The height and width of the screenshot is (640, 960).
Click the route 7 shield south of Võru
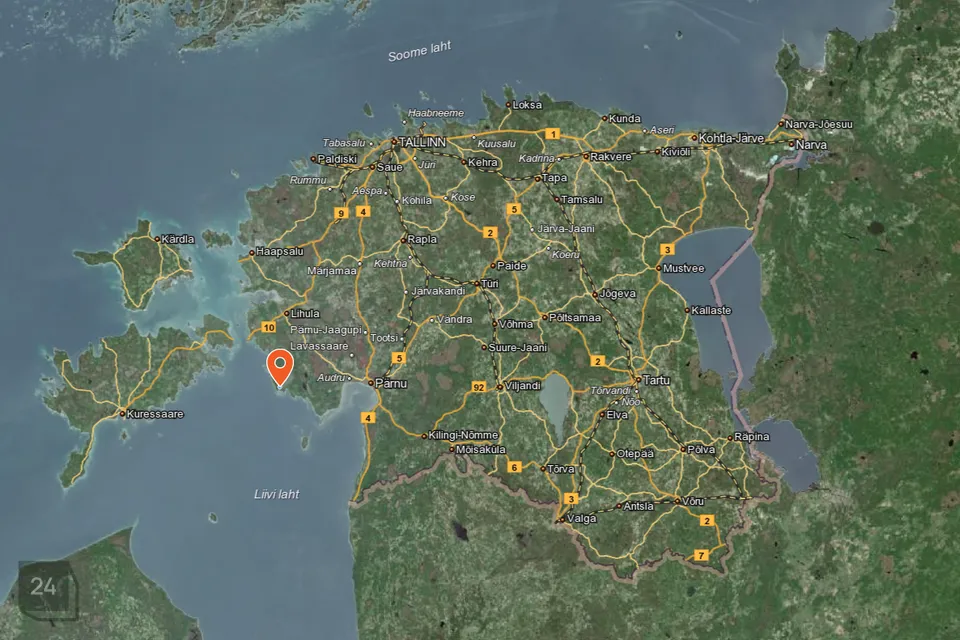coord(701,554)
